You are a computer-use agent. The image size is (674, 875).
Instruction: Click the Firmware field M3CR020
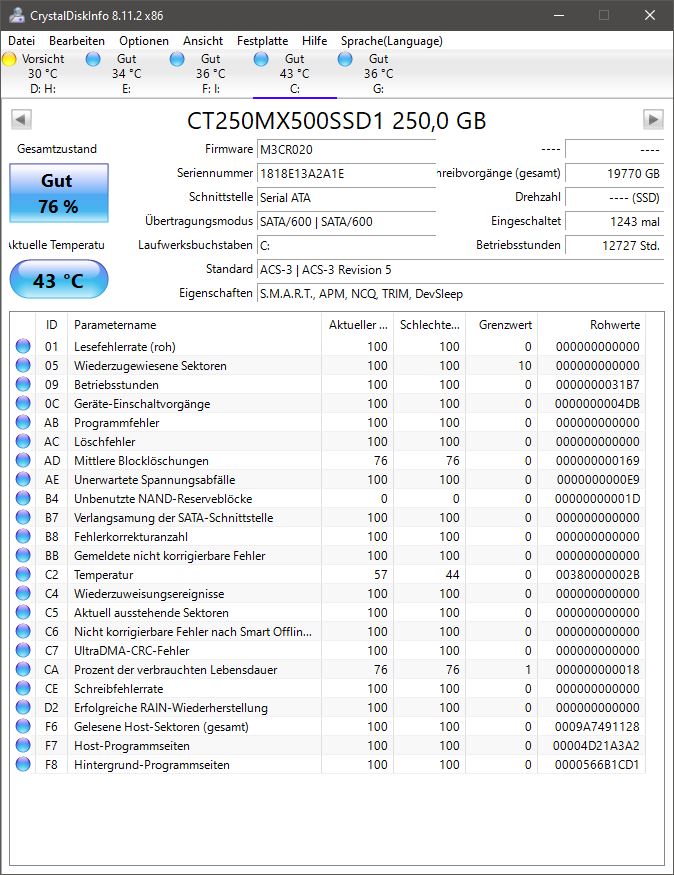click(x=346, y=150)
